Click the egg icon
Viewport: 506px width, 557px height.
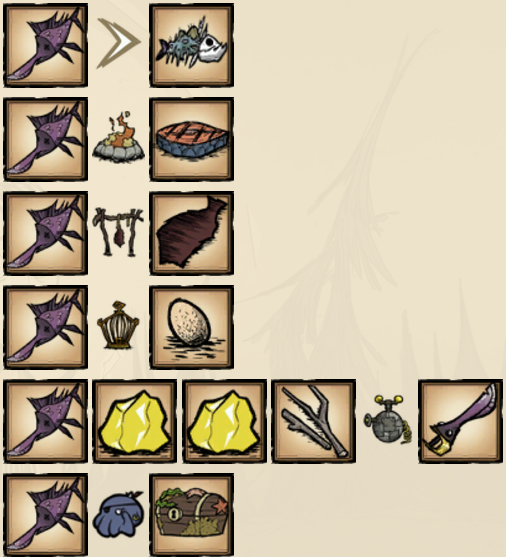192,327
